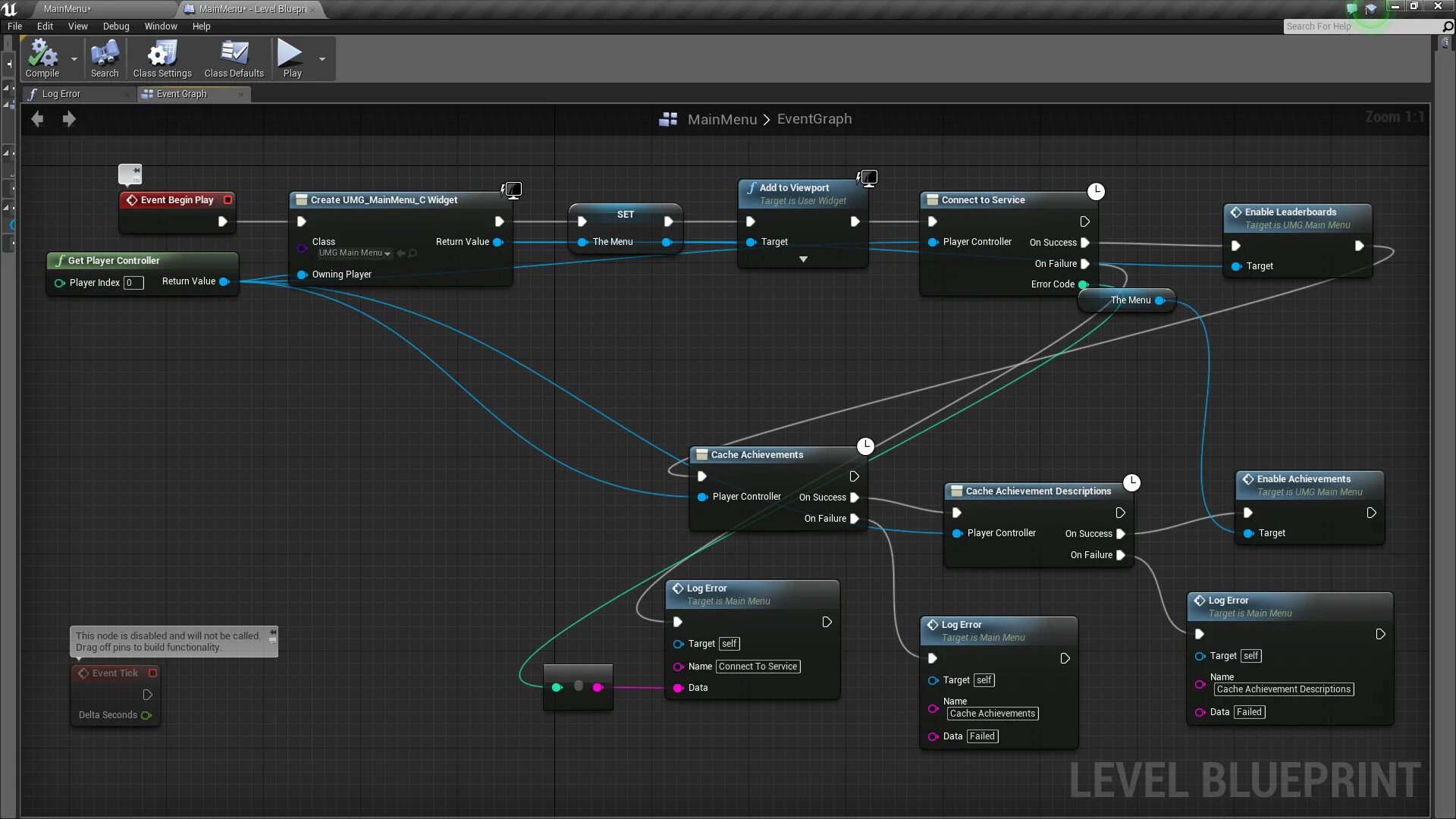This screenshot has height=819, width=1456.
Task: Pin the disabled node comment bubble
Action: point(273,632)
